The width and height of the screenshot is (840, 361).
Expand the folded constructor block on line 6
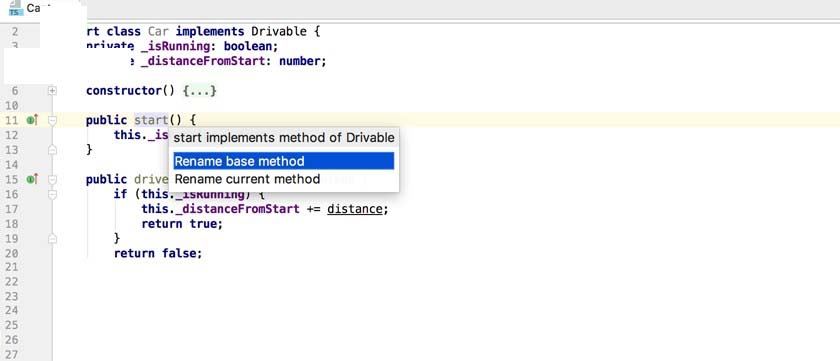(52, 91)
